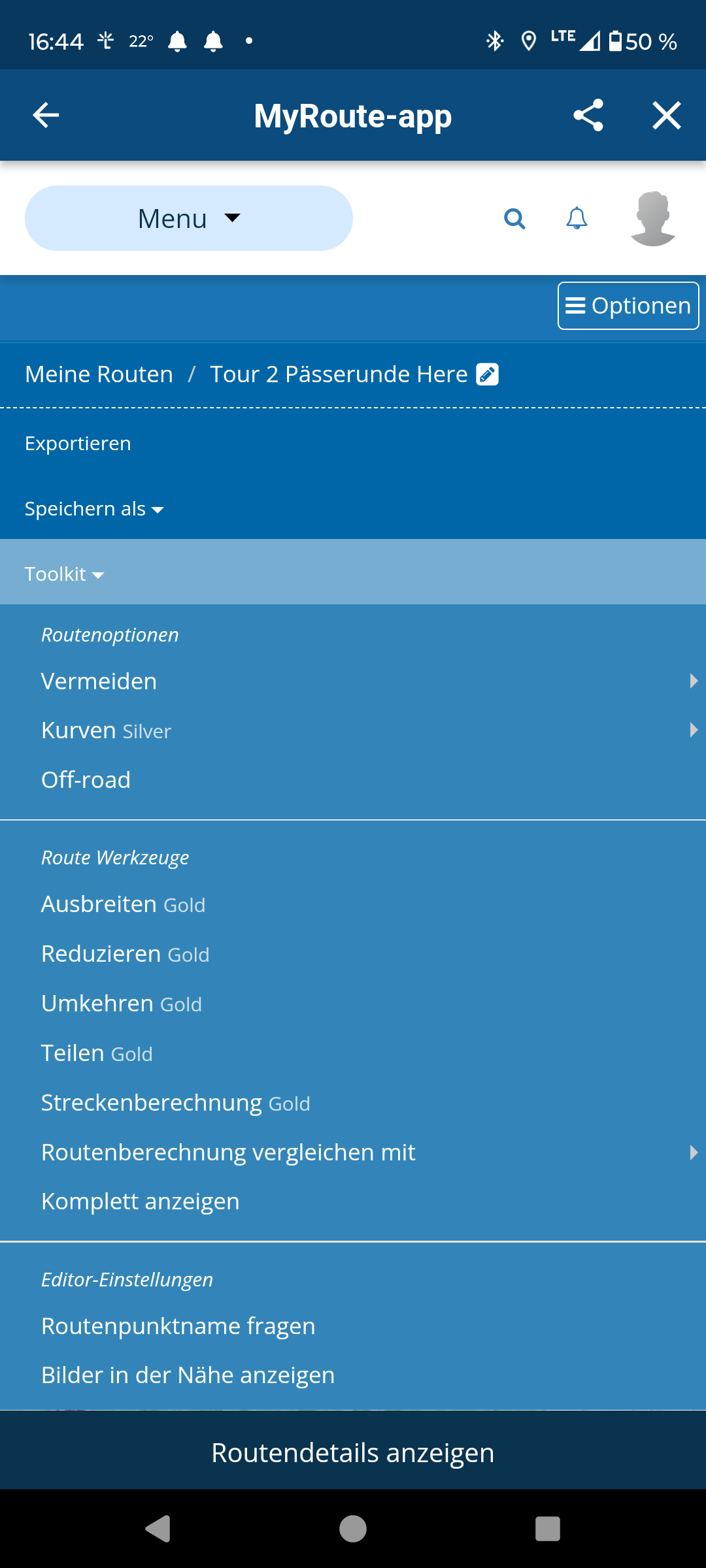Expand the Speichern als dropdown
Screen dimensions: 706x1568
point(94,508)
